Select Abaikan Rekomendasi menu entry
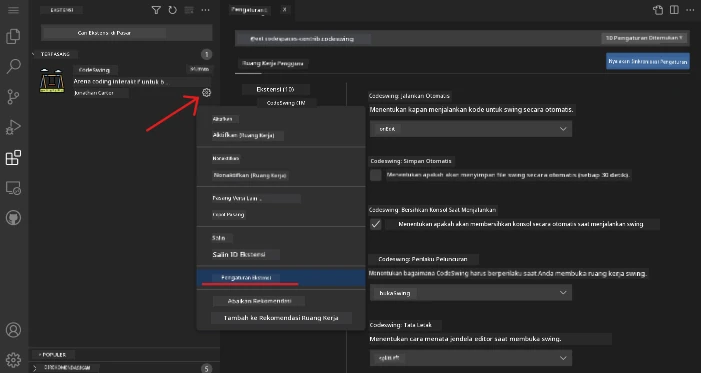Viewport: 701px width, 373px height. (x=259, y=301)
